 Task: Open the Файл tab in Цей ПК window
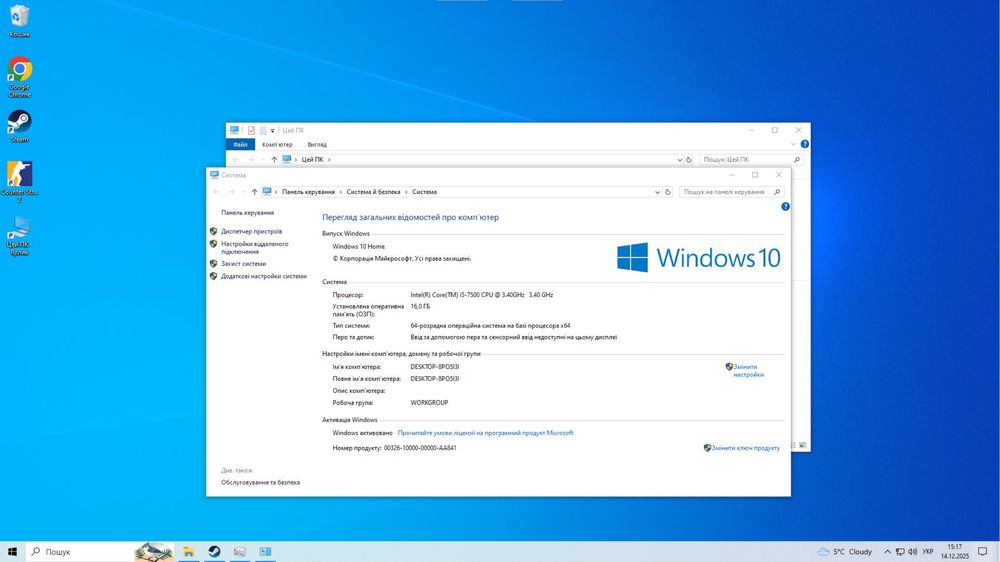pos(240,145)
